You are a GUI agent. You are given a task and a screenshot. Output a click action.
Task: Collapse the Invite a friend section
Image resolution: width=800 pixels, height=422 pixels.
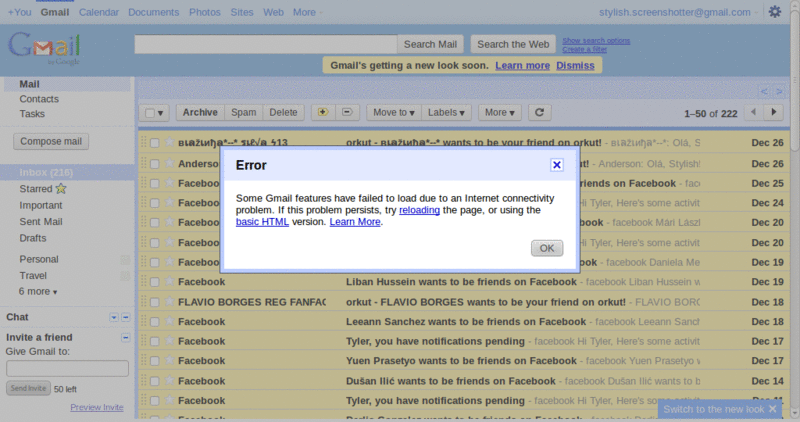(x=126, y=337)
